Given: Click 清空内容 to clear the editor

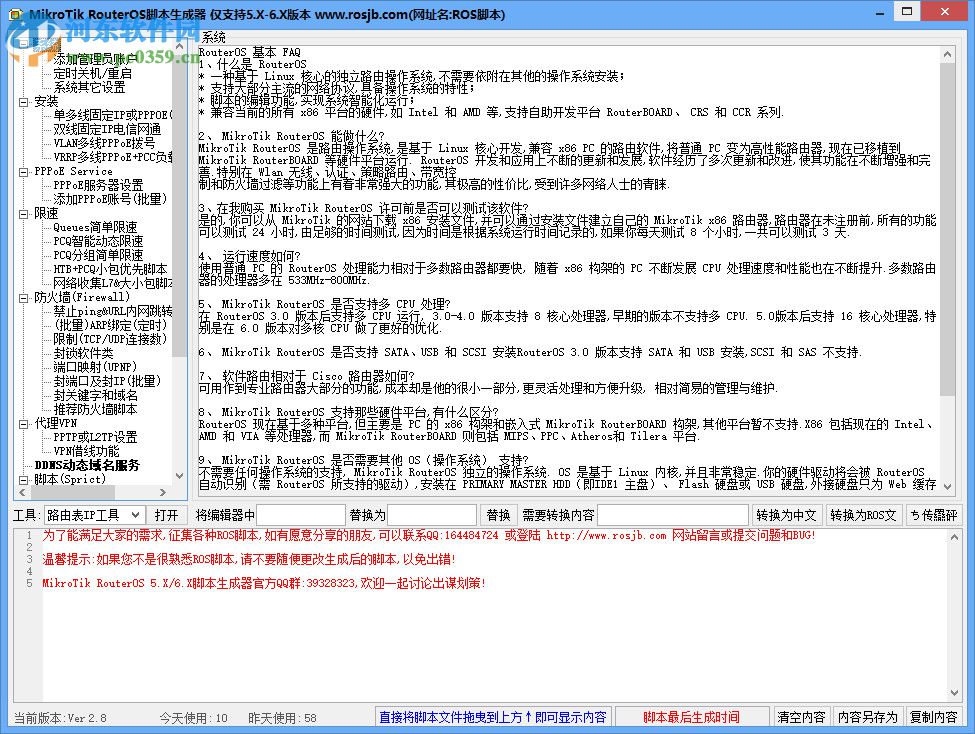Looking at the screenshot, I should coord(801,716).
